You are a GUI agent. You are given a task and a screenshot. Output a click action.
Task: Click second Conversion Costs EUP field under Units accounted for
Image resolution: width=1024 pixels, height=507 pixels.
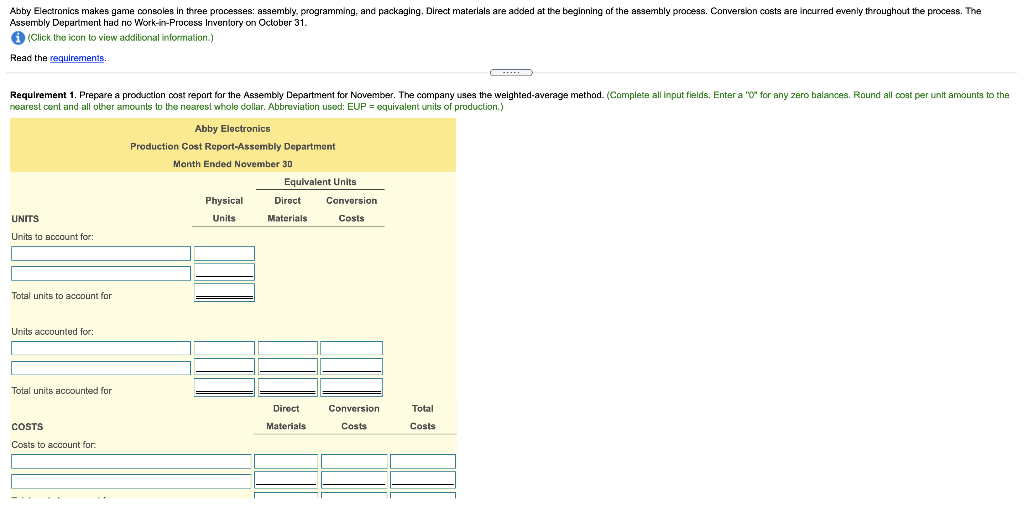(x=351, y=367)
